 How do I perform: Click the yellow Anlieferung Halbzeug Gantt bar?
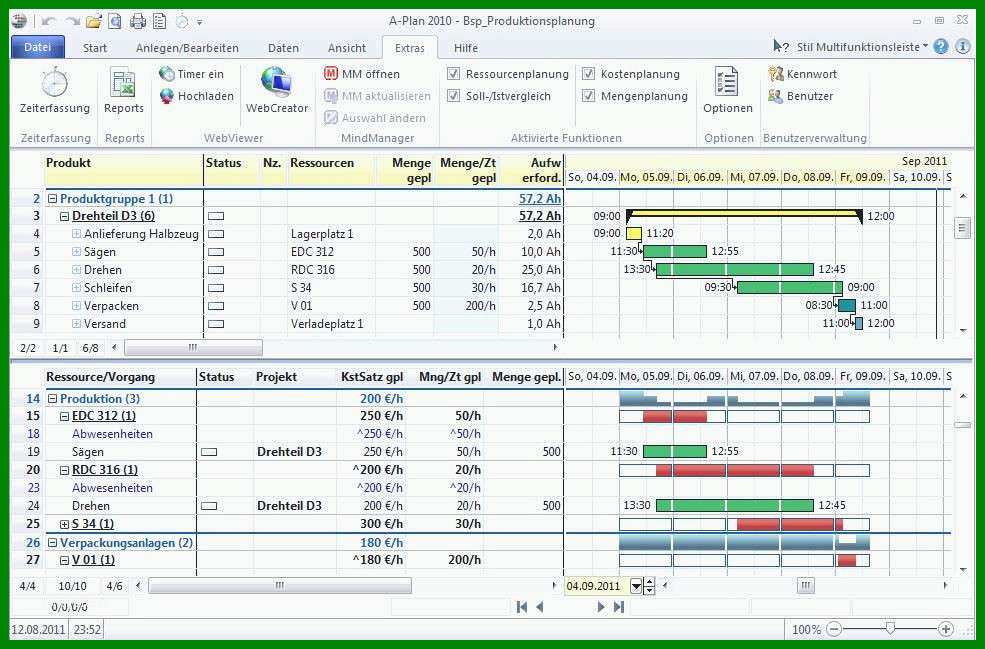634,234
